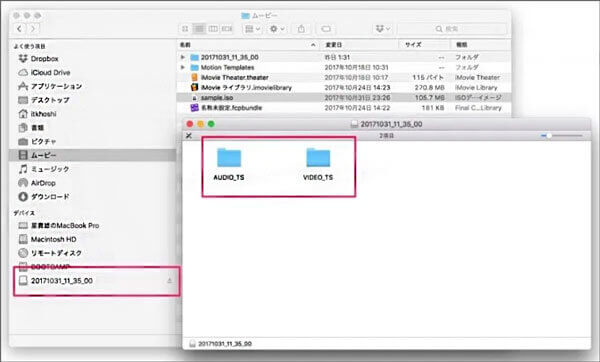Sort by the 変更日 column header

pos(334,45)
